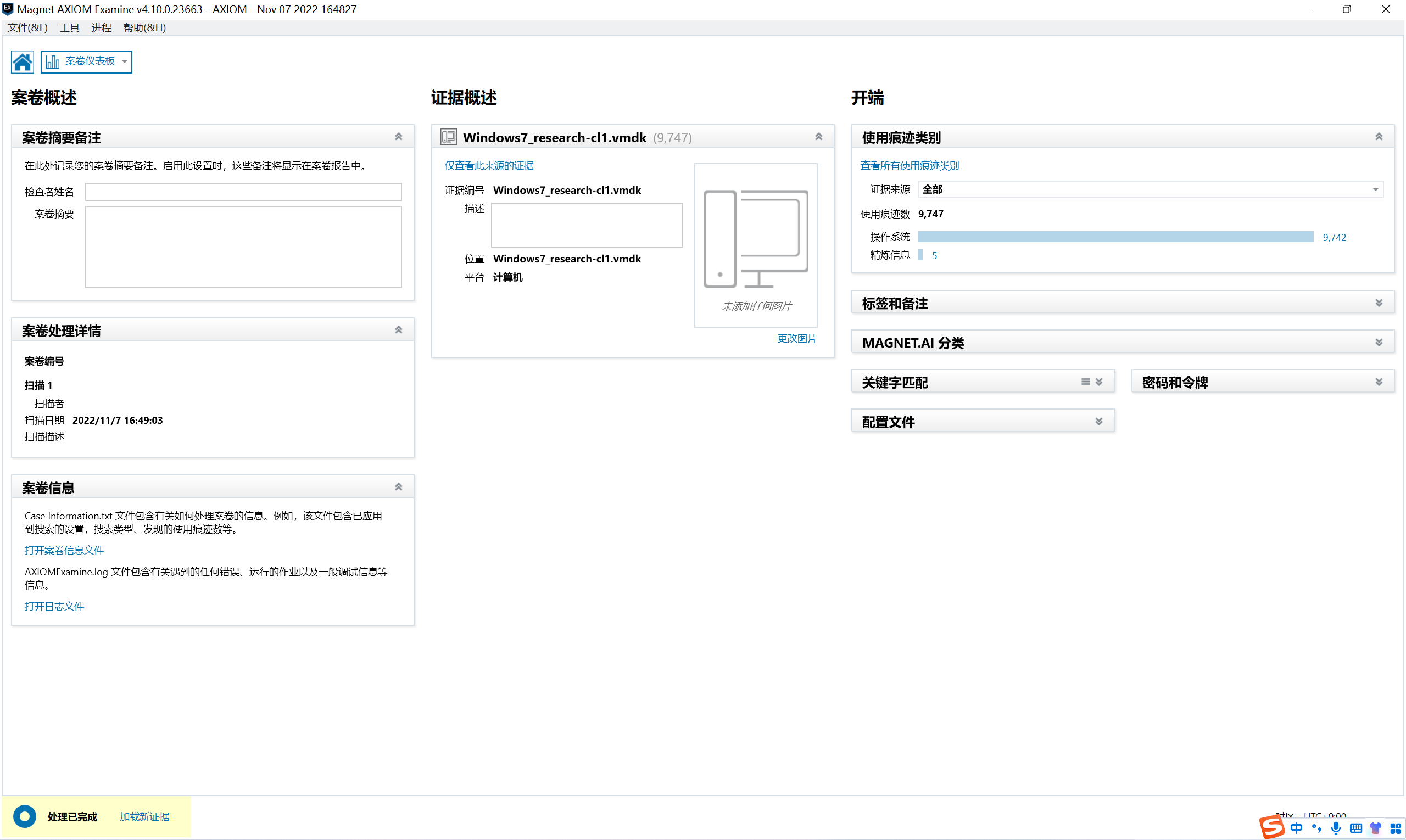The image size is (1406, 840).
Task: Click the 平台 计算机 value
Action: [508, 277]
